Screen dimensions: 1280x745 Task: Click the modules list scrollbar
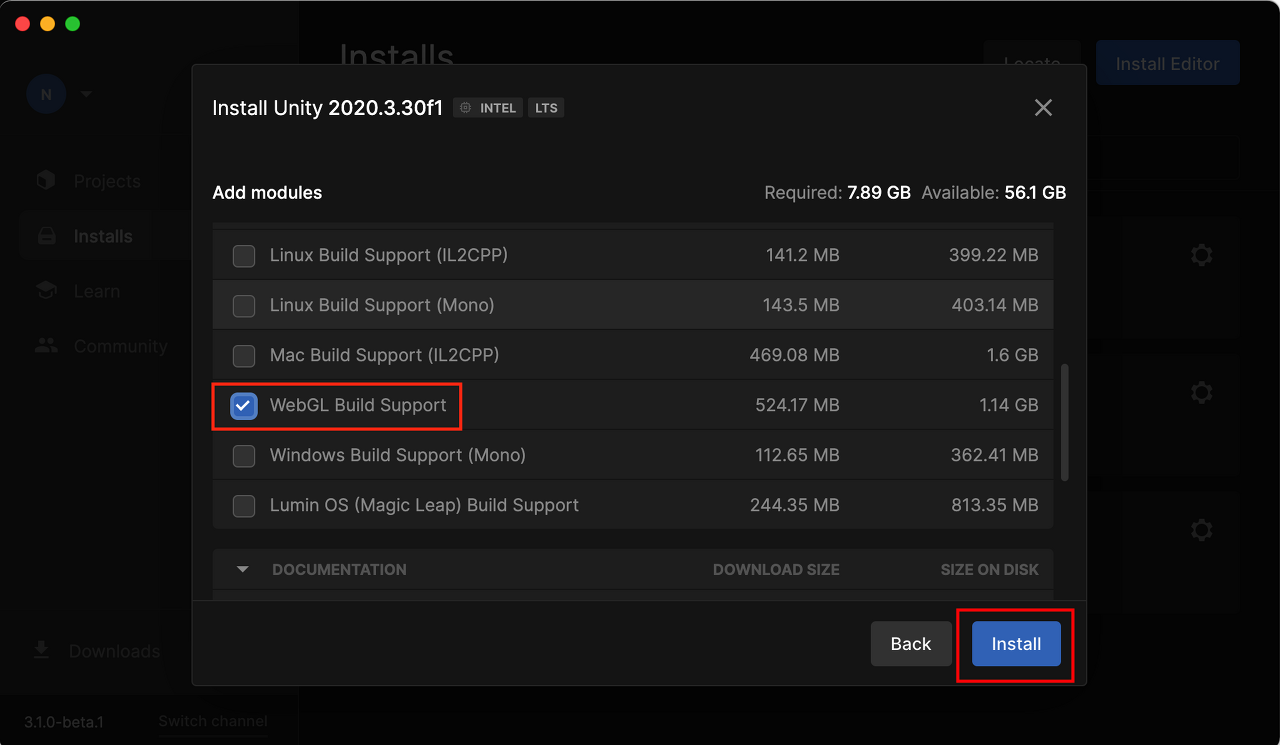coord(1065,422)
